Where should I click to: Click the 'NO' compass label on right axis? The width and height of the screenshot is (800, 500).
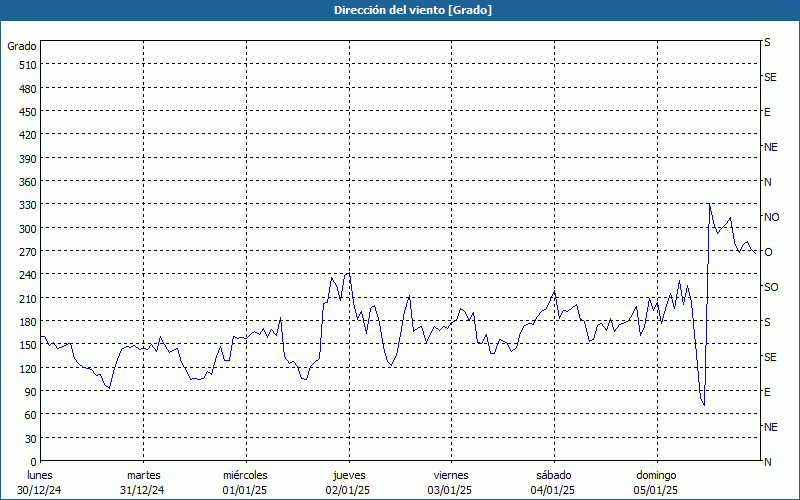coord(772,217)
